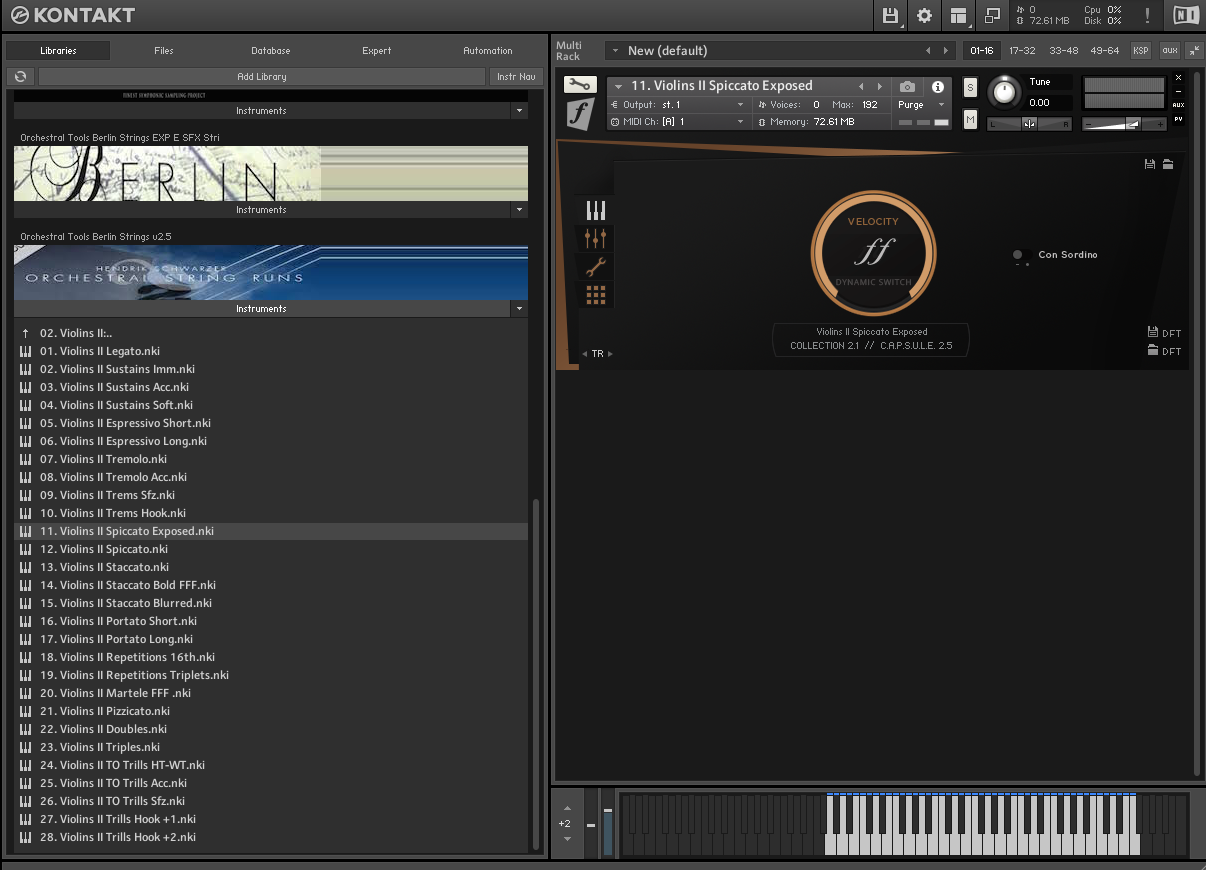Load previous instrument with left arrow

[861, 87]
